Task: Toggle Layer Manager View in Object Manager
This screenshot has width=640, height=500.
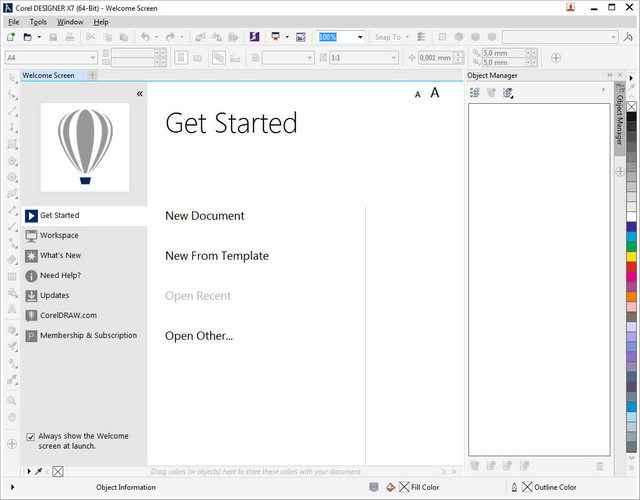Action: point(509,93)
